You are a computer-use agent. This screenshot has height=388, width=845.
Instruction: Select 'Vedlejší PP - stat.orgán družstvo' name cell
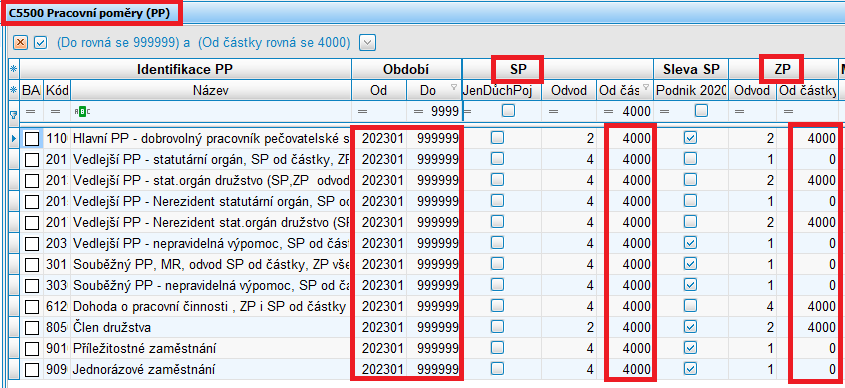point(211,181)
